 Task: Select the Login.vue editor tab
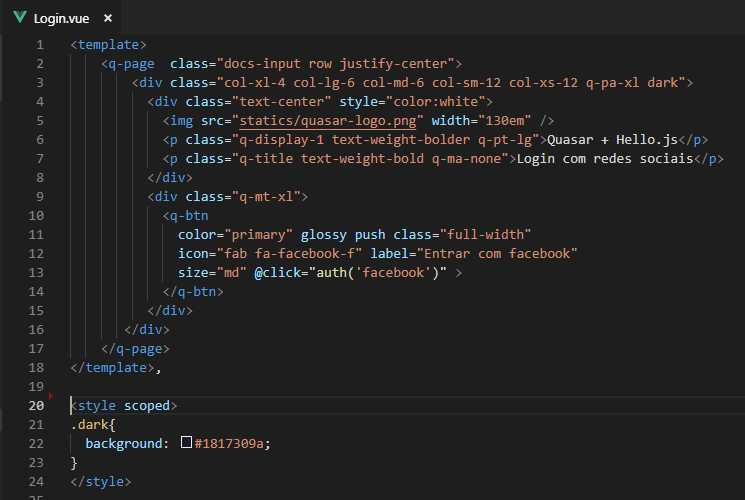pos(60,18)
